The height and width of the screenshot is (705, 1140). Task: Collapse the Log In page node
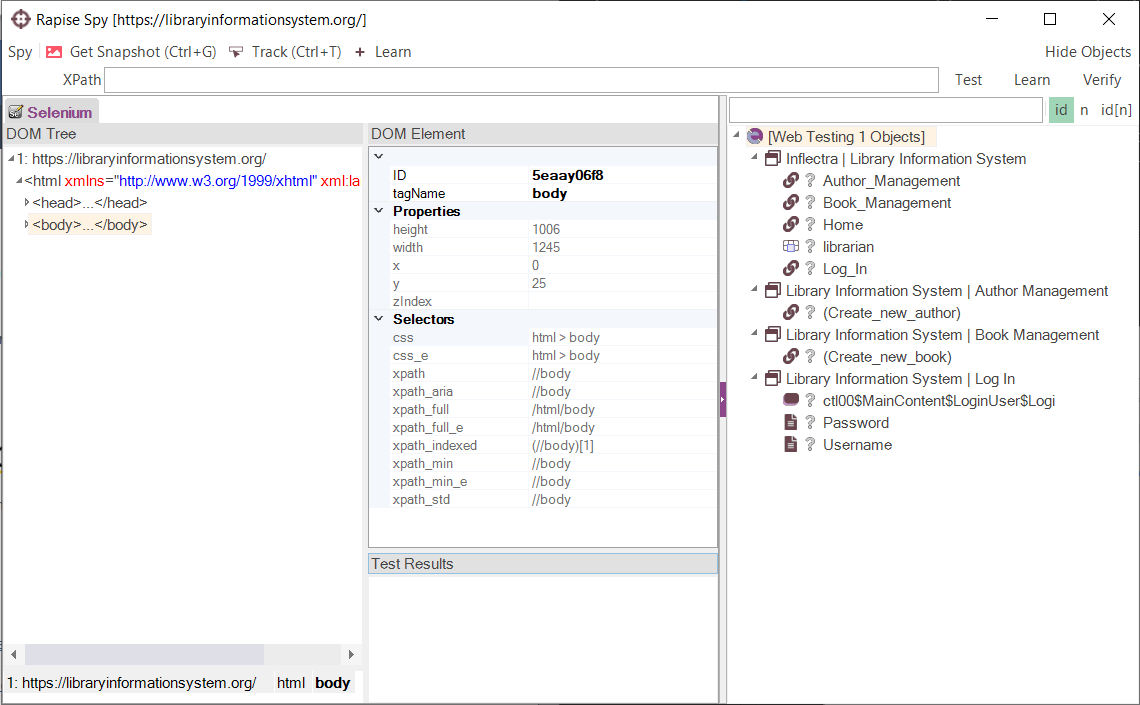coord(754,377)
